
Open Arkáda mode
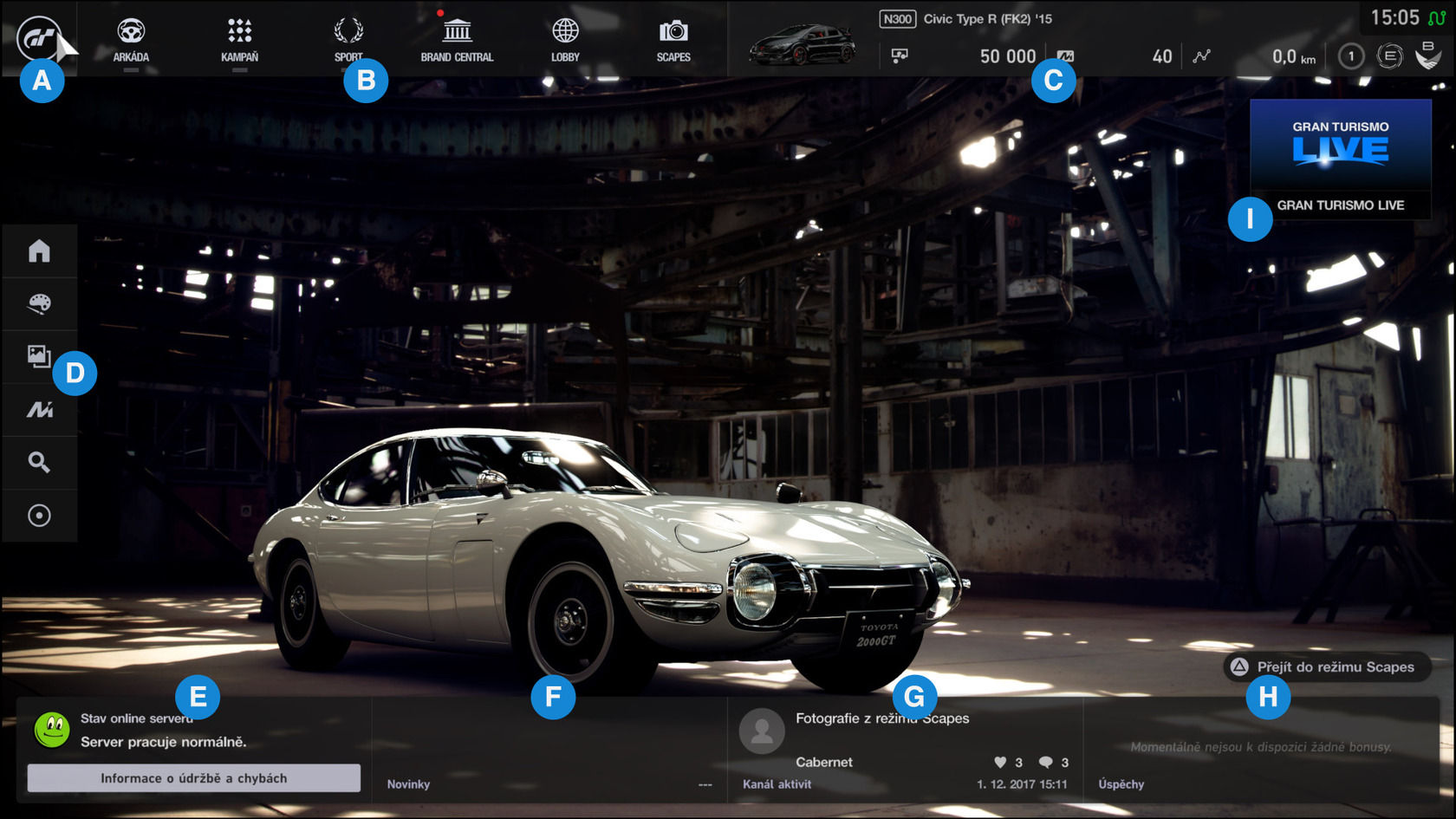point(130,36)
